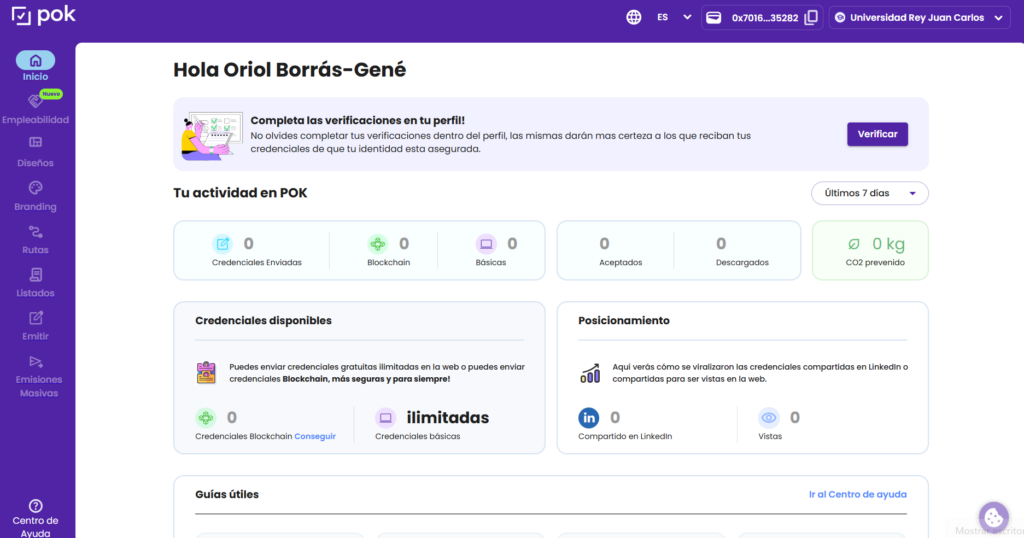Click the globe language icon
1024x538 pixels.
tap(634, 17)
